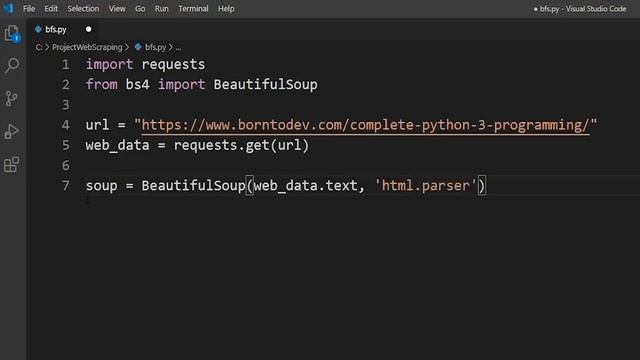Open the Go menu
Viewport: 640px width, 360px height.
coord(140,9)
